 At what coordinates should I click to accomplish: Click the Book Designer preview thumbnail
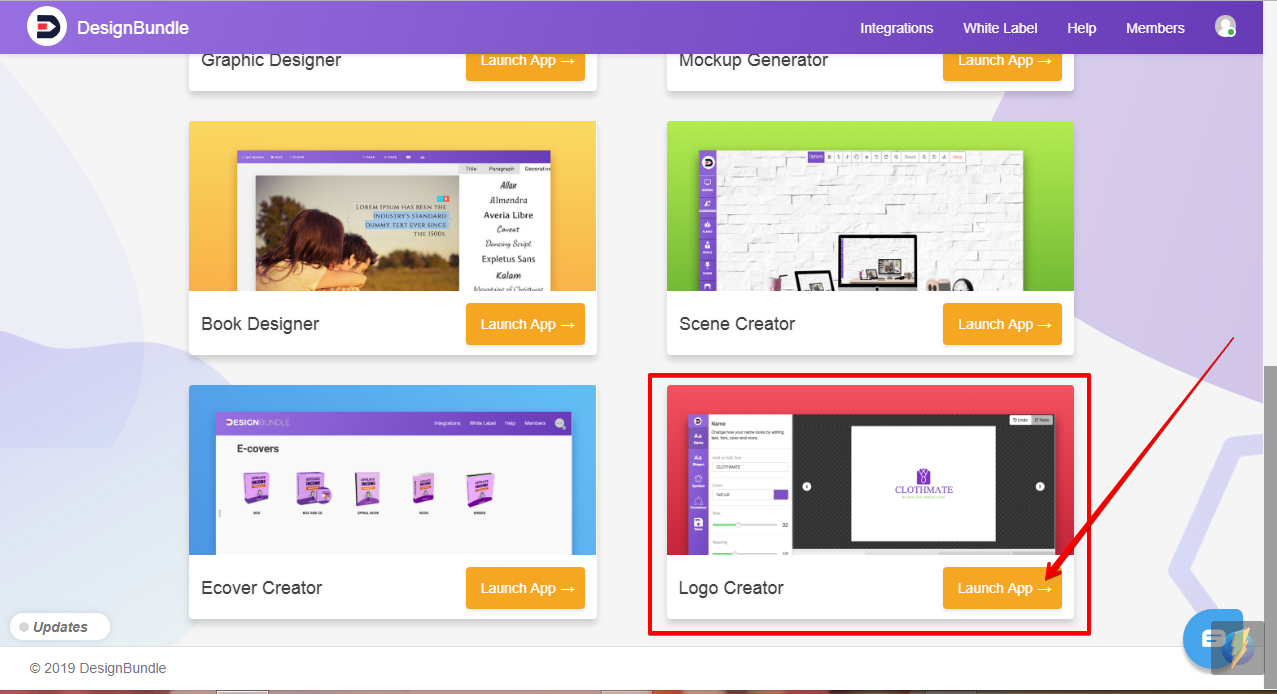tap(393, 207)
